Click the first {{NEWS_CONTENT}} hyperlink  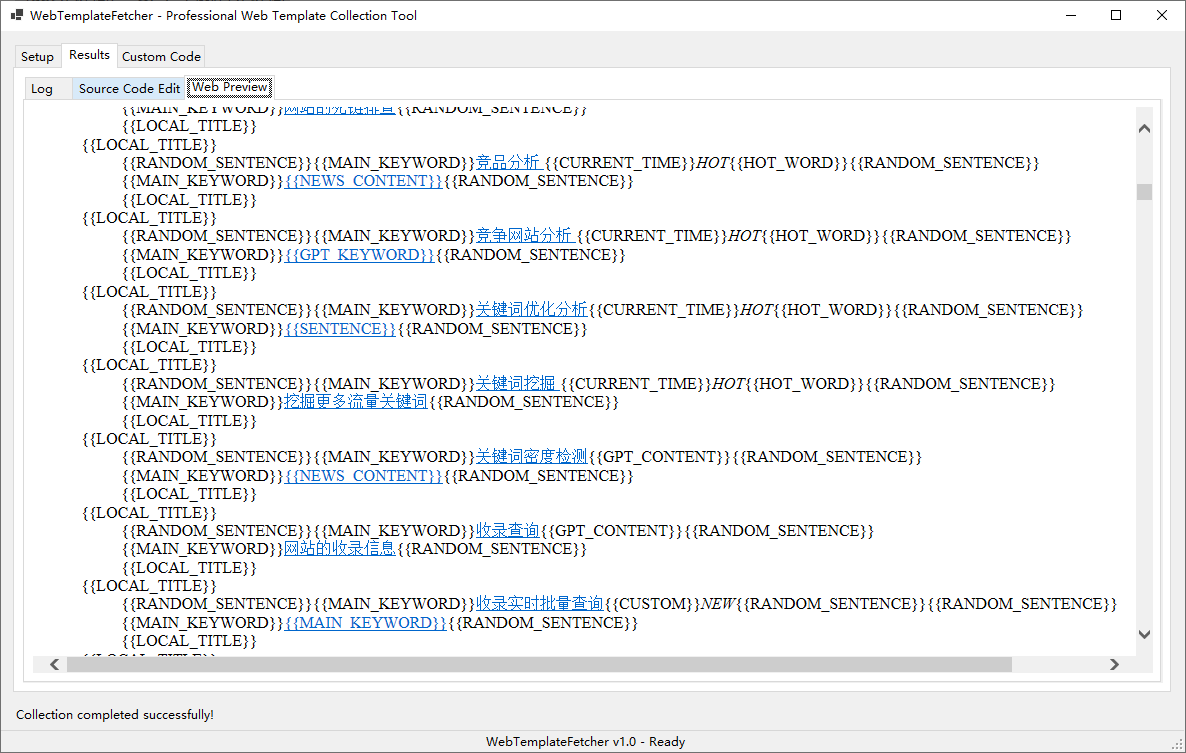point(363,181)
